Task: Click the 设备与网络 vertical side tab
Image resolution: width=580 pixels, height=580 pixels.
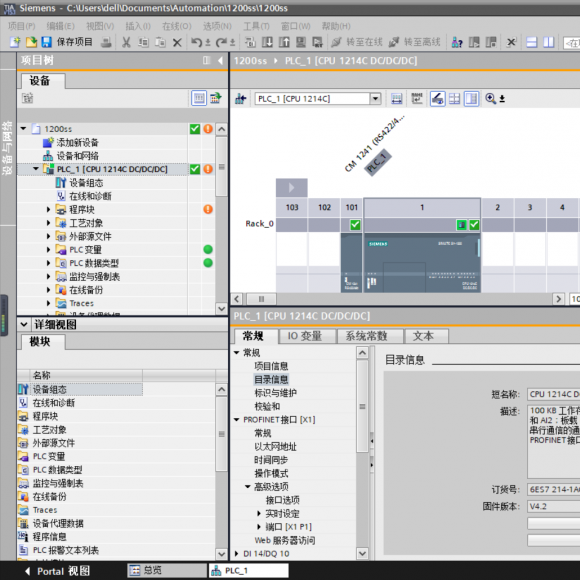Action: tap(7, 148)
